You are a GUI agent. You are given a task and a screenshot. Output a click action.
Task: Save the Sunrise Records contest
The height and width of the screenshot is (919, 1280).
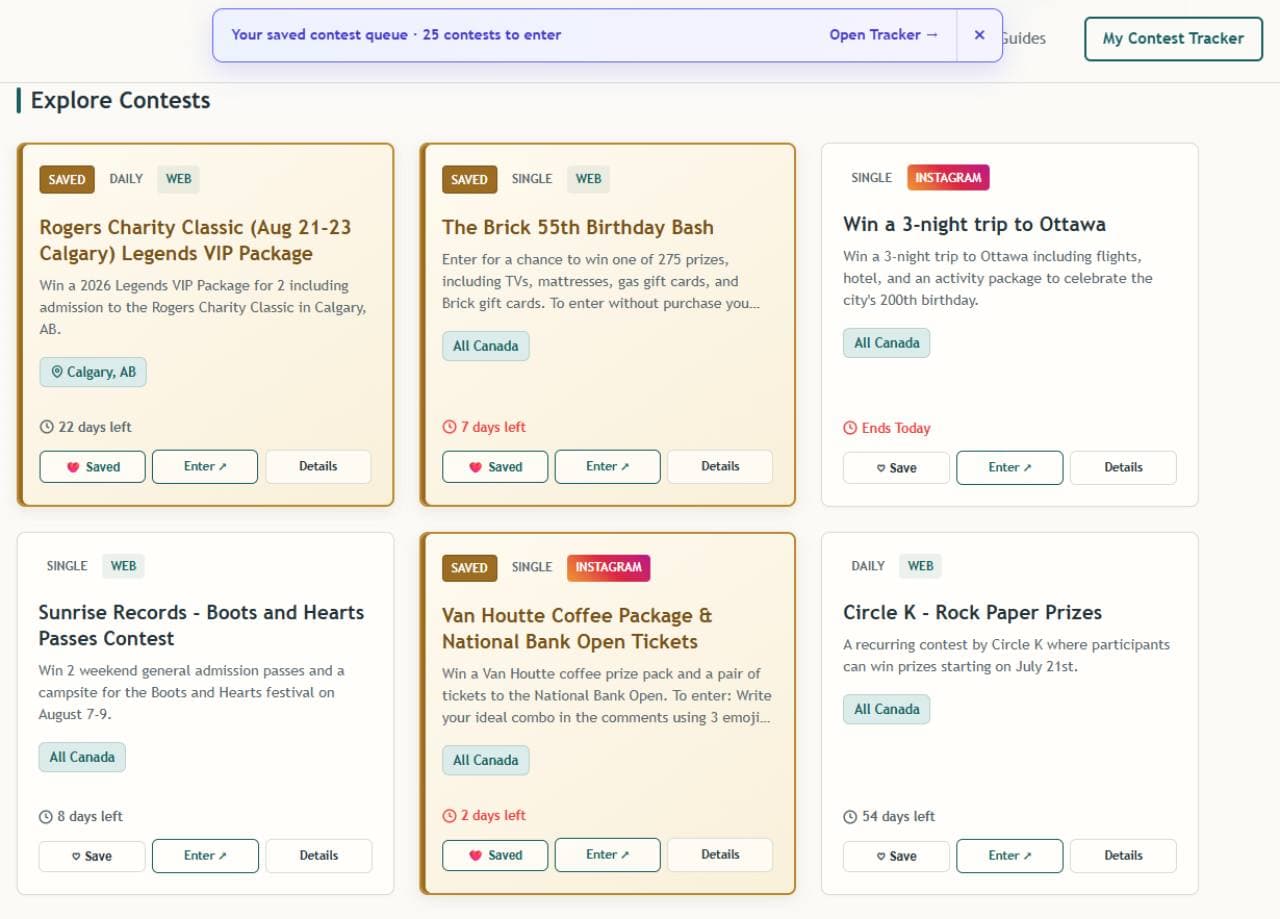pyautogui.click(x=92, y=856)
